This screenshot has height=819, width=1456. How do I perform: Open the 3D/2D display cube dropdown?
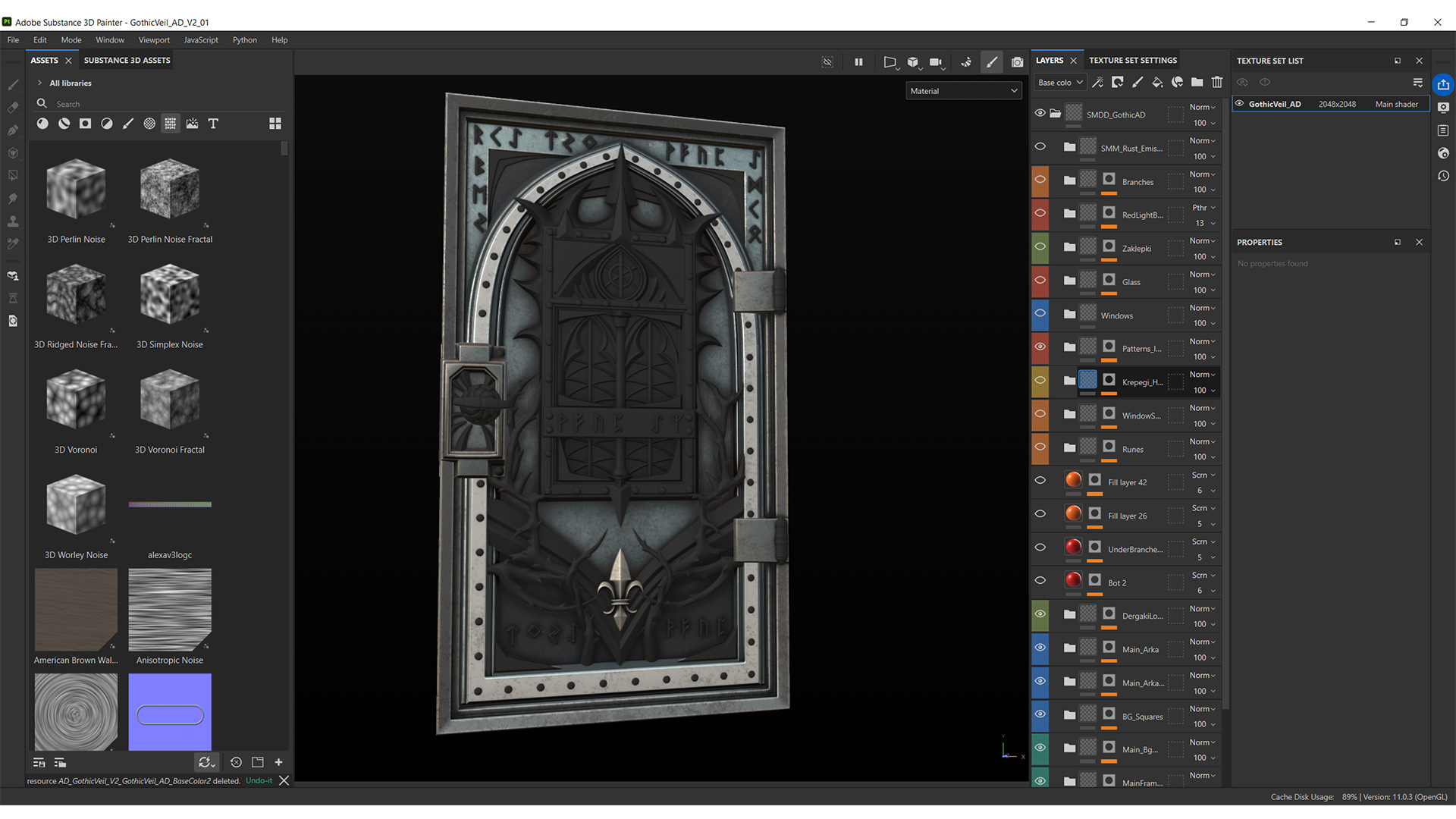tap(914, 62)
